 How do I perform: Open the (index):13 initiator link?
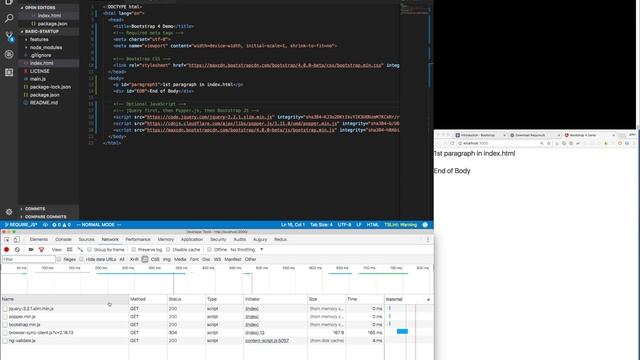point(255,333)
